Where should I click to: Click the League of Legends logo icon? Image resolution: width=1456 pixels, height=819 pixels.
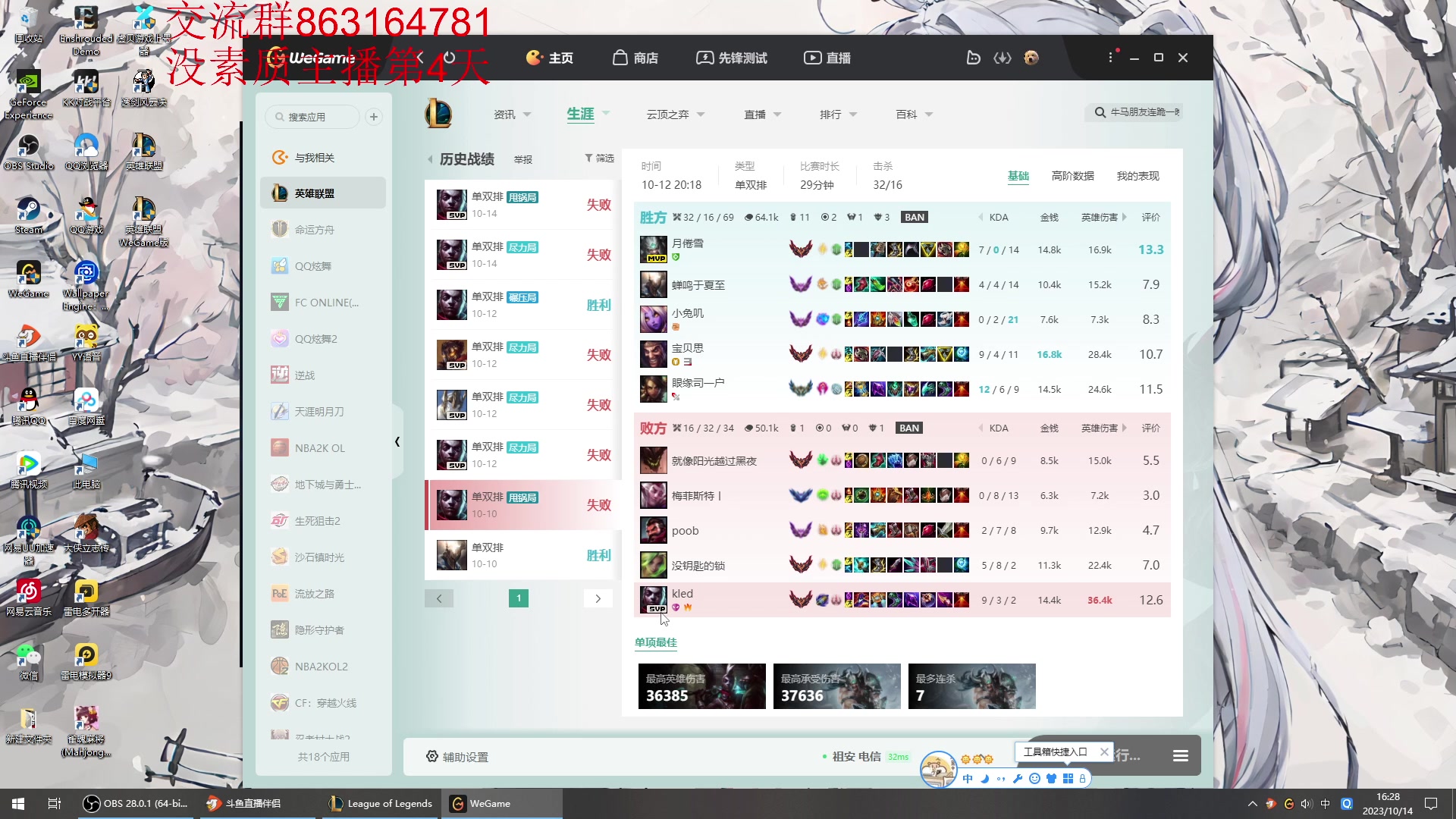click(x=438, y=115)
